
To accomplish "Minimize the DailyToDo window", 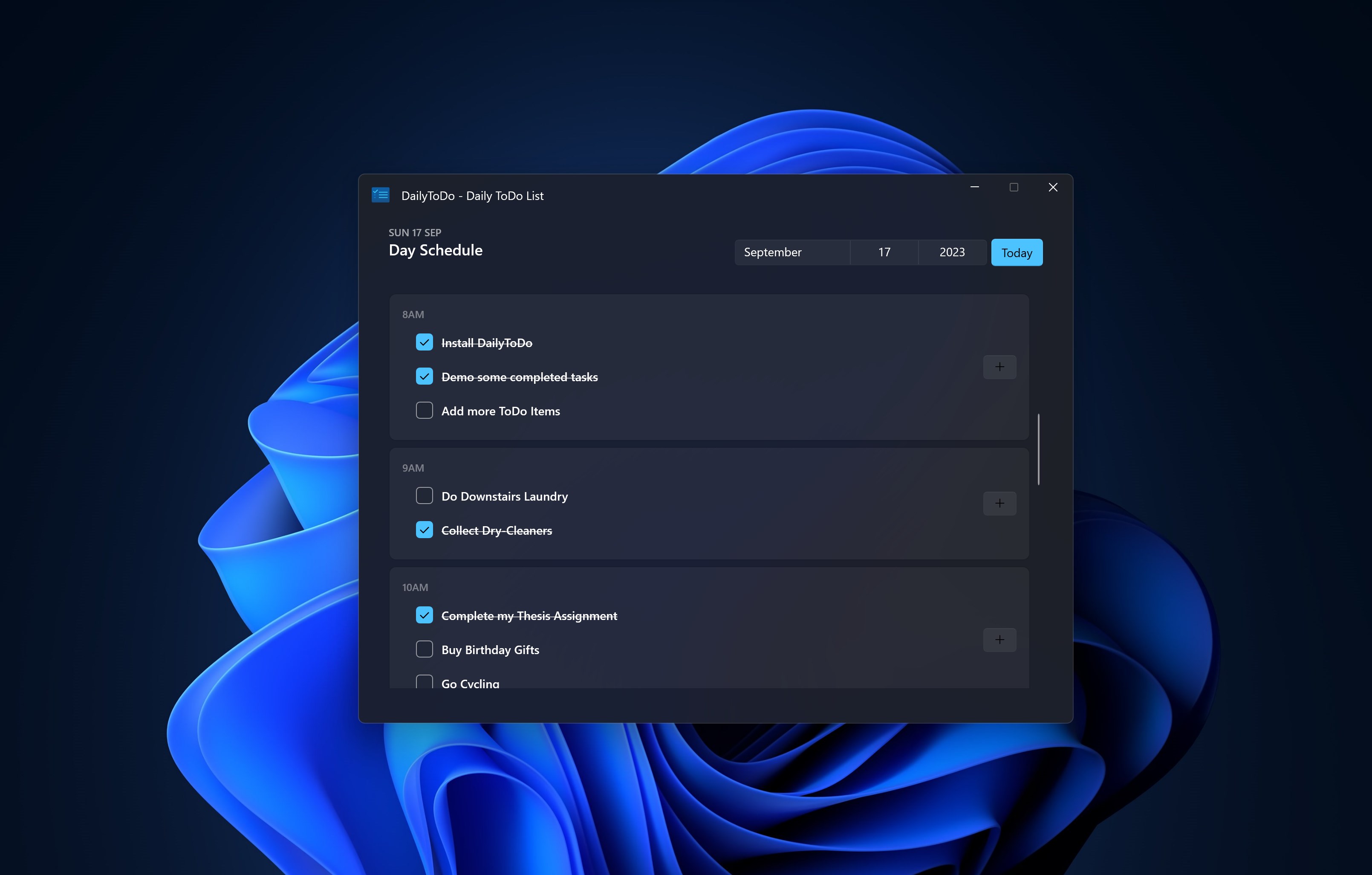I will [x=974, y=187].
